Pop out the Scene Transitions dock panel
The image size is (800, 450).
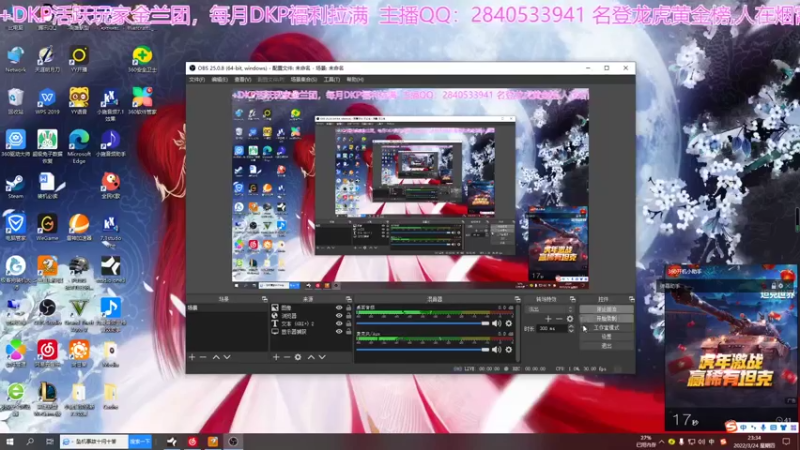pos(572,299)
